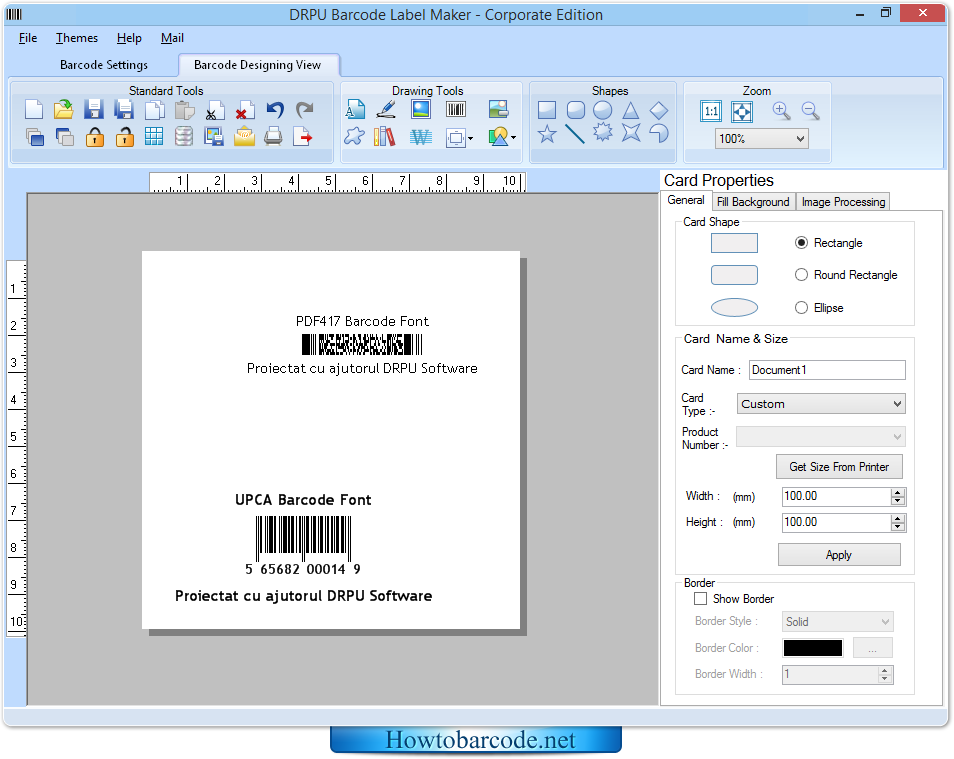Select the diagonal line tool

[574, 134]
